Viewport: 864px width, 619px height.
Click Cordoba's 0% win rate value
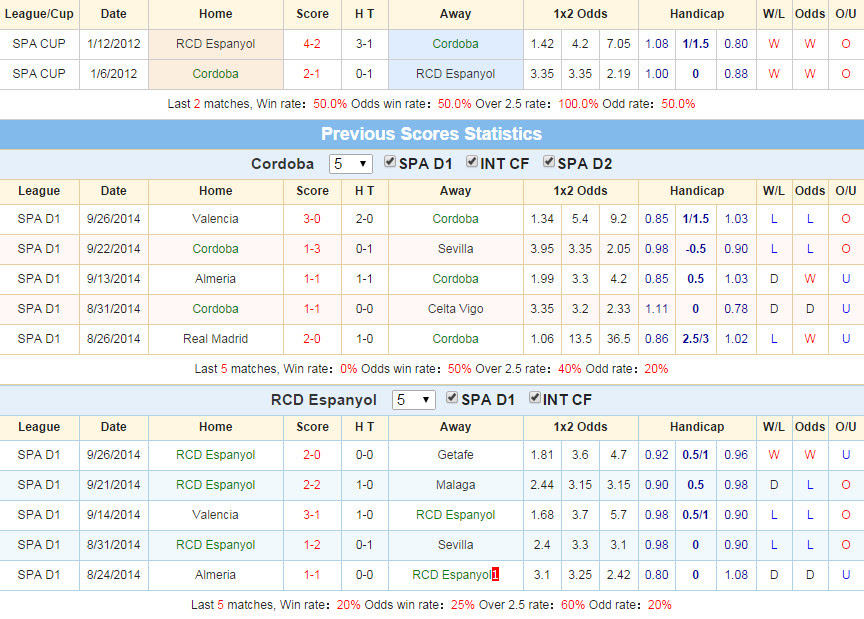click(x=349, y=369)
